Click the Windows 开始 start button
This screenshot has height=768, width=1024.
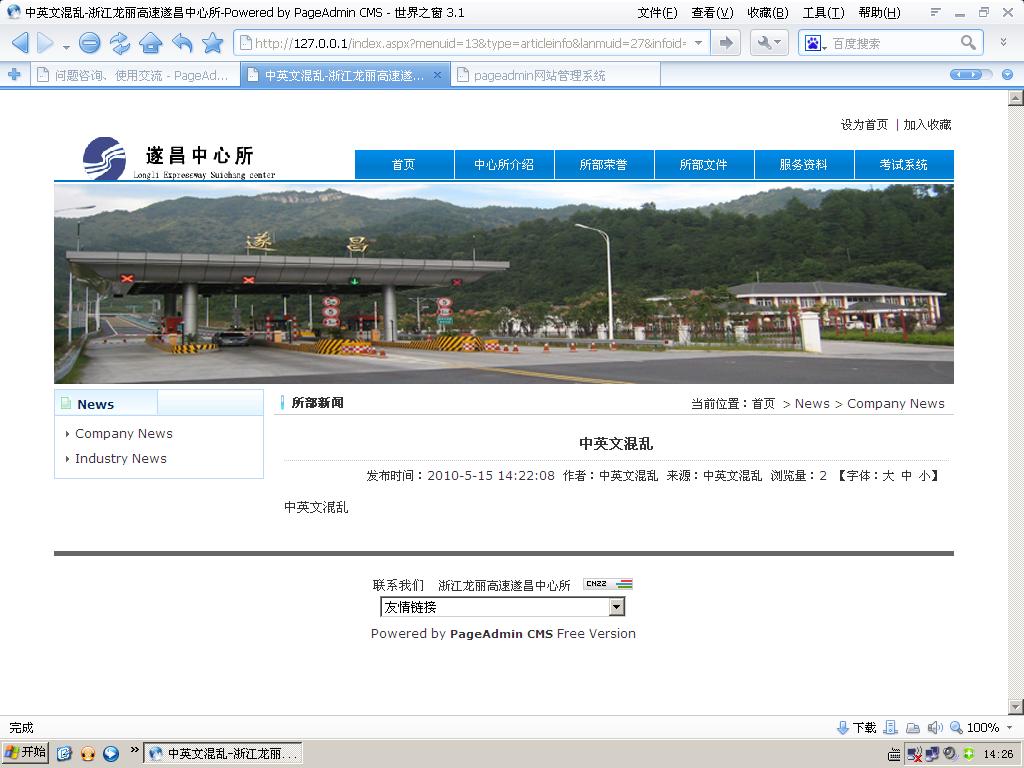click(x=25, y=752)
